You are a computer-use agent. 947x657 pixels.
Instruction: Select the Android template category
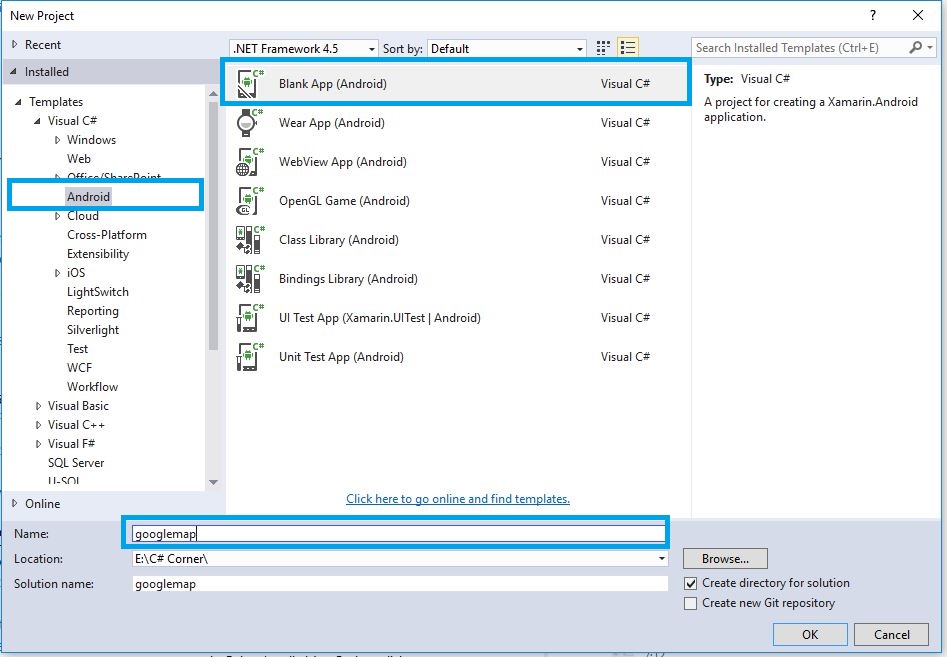(x=88, y=196)
